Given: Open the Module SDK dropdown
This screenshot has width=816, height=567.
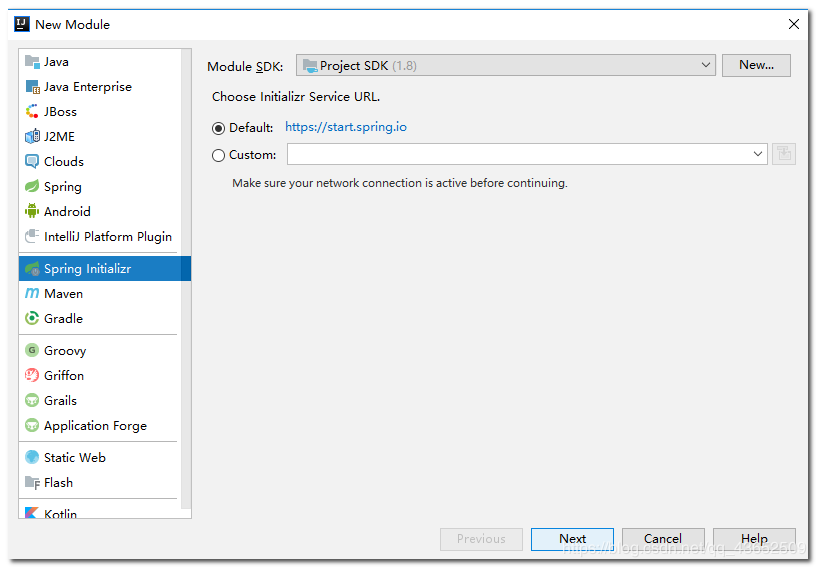Looking at the screenshot, I should pos(505,66).
